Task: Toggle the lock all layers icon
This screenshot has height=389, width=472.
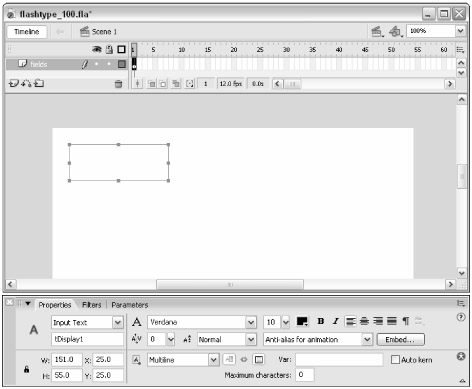Action: click(x=109, y=50)
